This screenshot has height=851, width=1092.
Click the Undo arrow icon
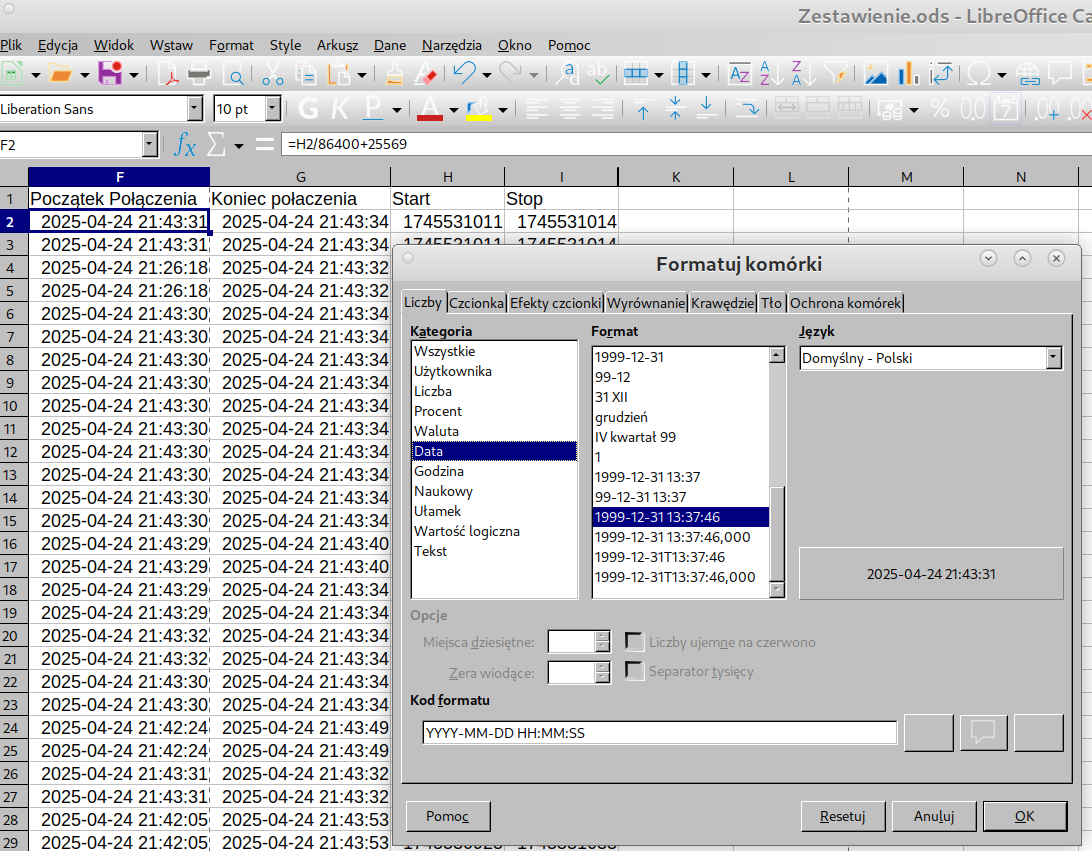coord(463,73)
